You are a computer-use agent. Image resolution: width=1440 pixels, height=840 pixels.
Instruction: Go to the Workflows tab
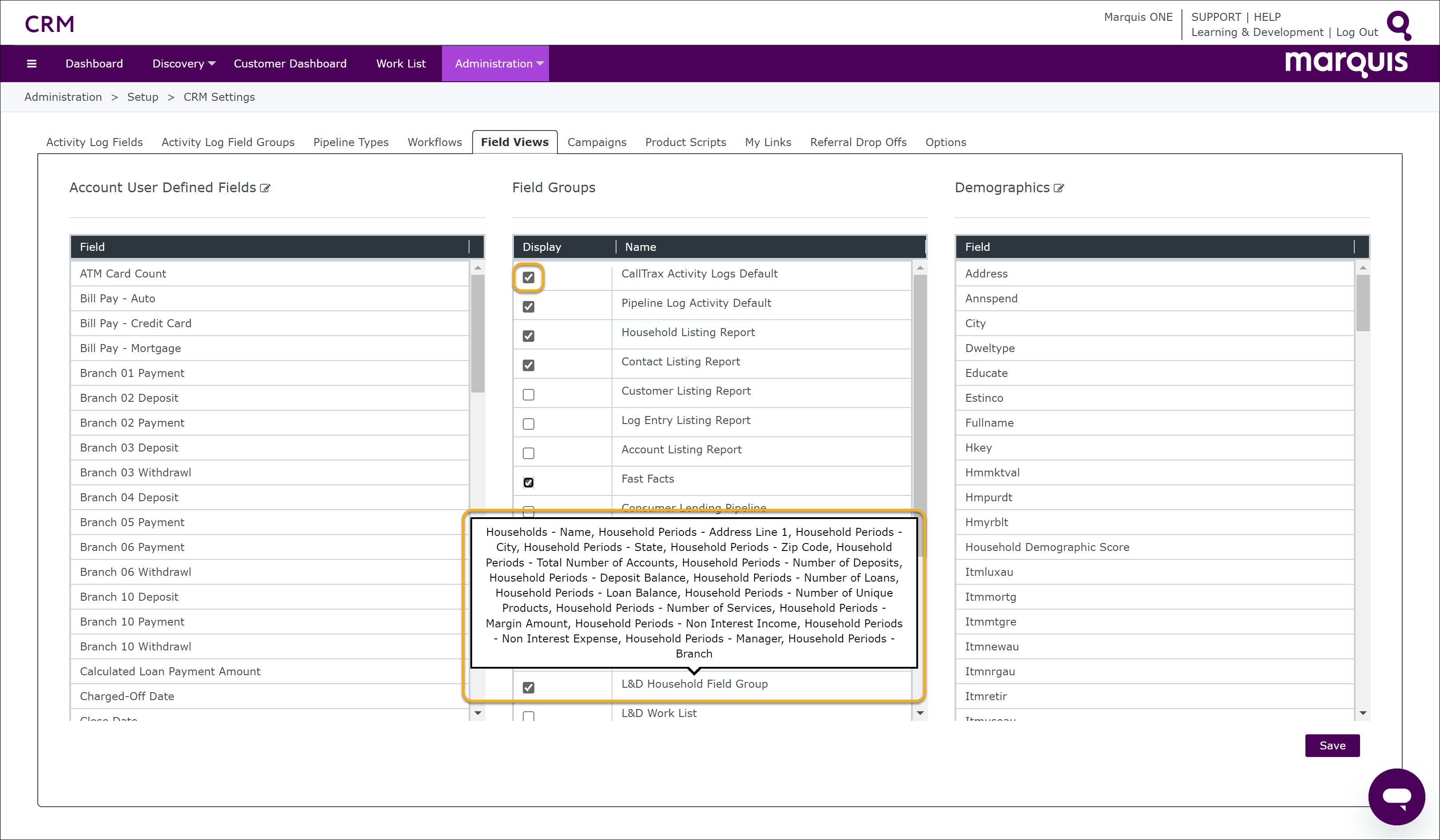tap(434, 142)
